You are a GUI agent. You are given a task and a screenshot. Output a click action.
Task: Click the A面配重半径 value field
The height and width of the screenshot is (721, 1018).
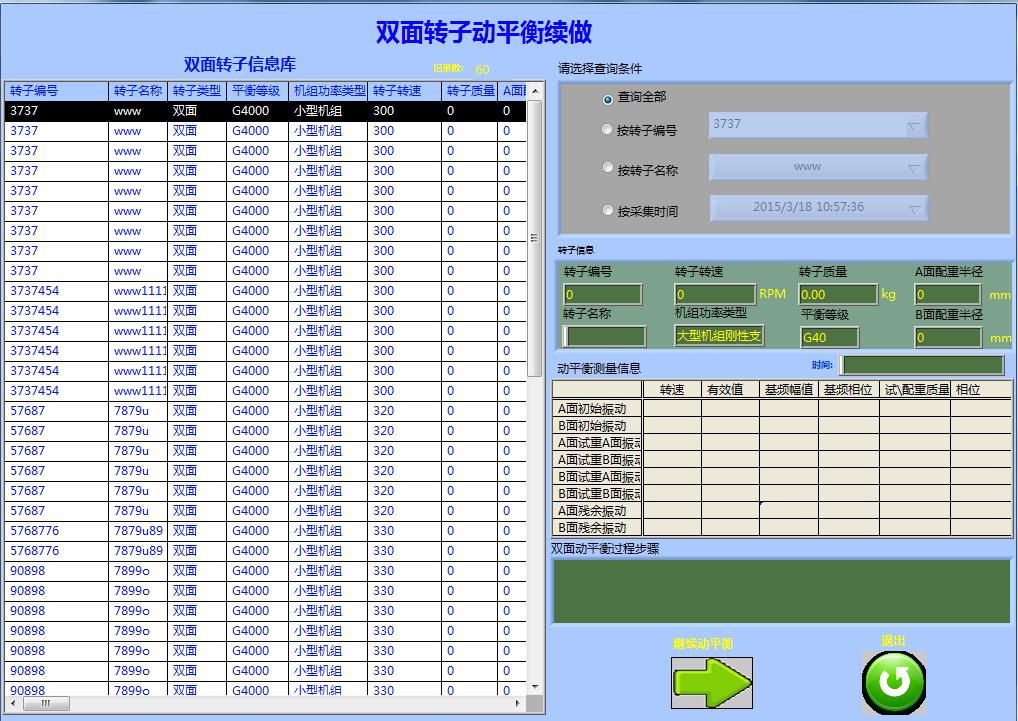tap(948, 295)
